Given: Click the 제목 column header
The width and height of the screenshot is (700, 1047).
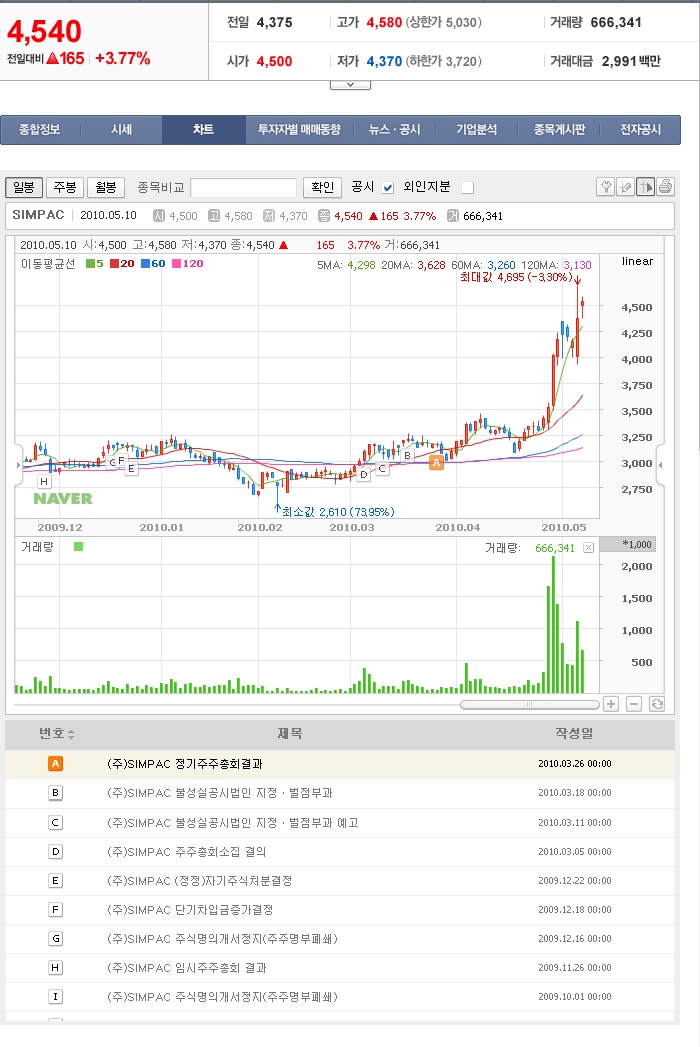Looking at the screenshot, I should 290,733.
